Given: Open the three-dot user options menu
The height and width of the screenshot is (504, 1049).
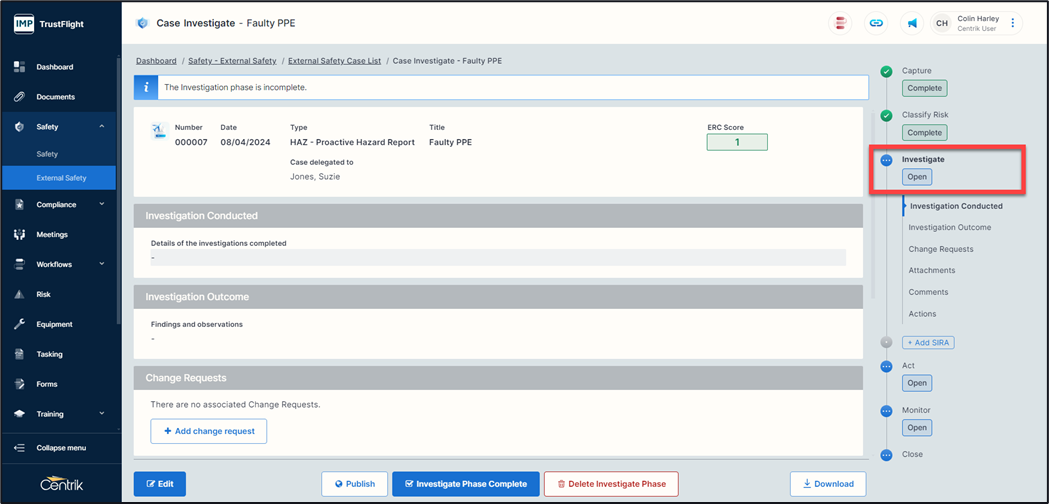Looking at the screenshot, I should pyautogui.click(x=1013, y=23).
